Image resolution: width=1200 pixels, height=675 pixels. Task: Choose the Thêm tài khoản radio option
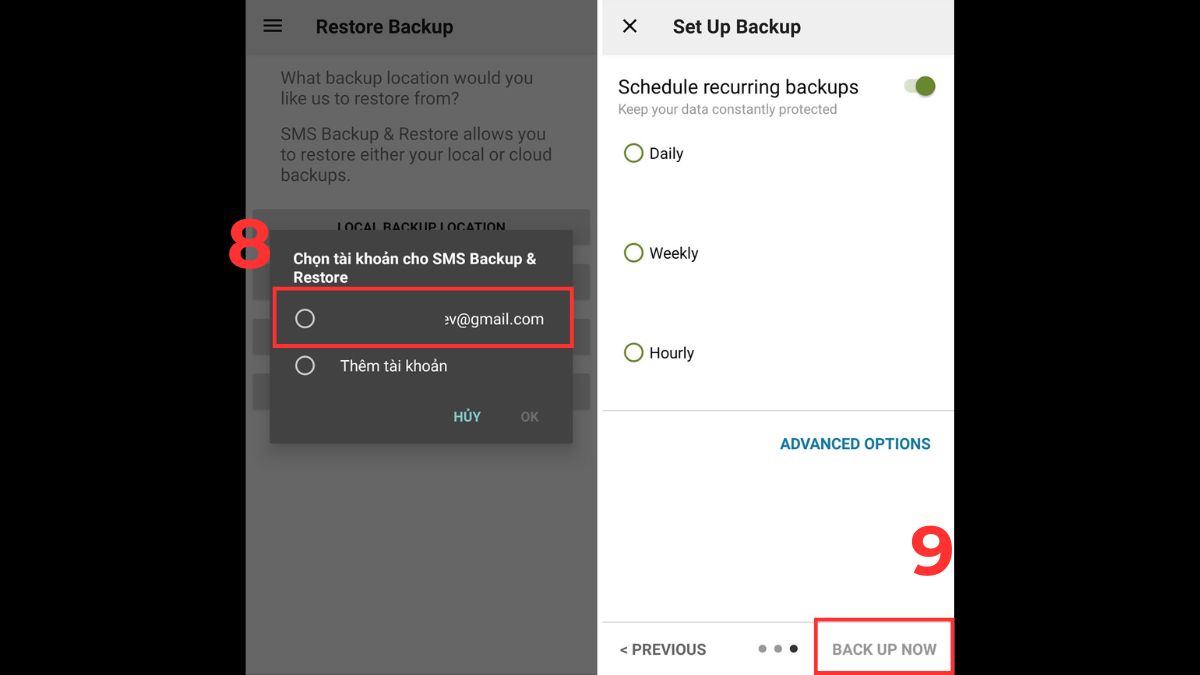pyautogui.click(x=305, y=366)
